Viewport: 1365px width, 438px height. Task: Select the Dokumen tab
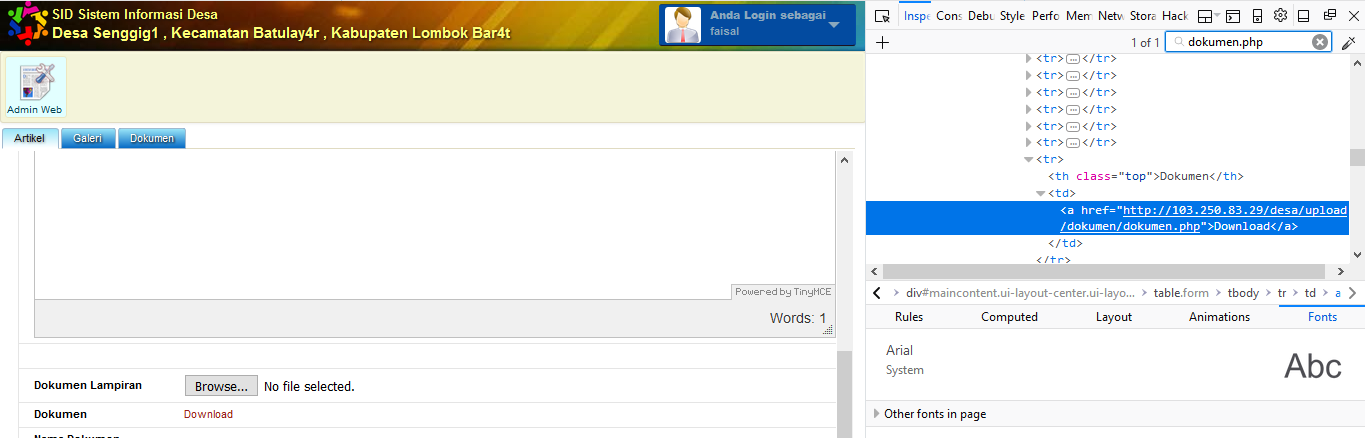click(152, 138)
